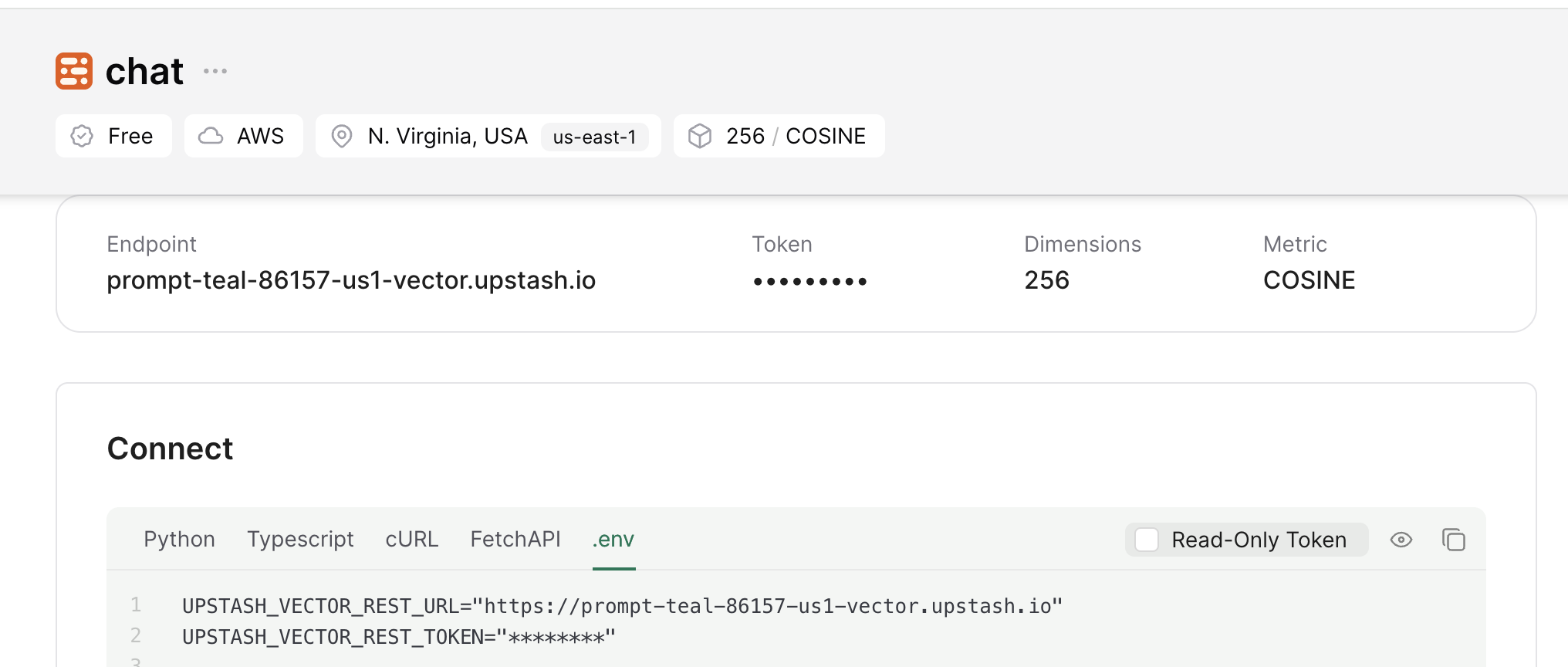The width and height of the screenshot is (1568, 667).
Task: Copy the env snippet with the copy icon
Action: (x=1453, y=540)
